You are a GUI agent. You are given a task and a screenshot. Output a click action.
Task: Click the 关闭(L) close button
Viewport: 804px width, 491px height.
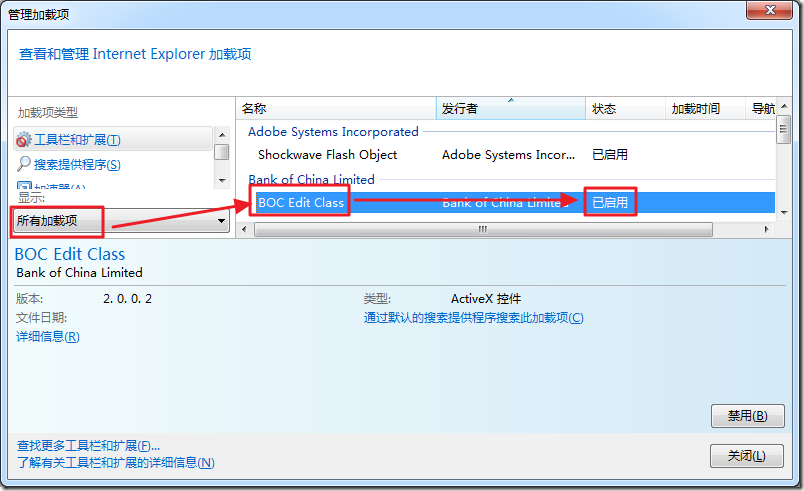747,456
